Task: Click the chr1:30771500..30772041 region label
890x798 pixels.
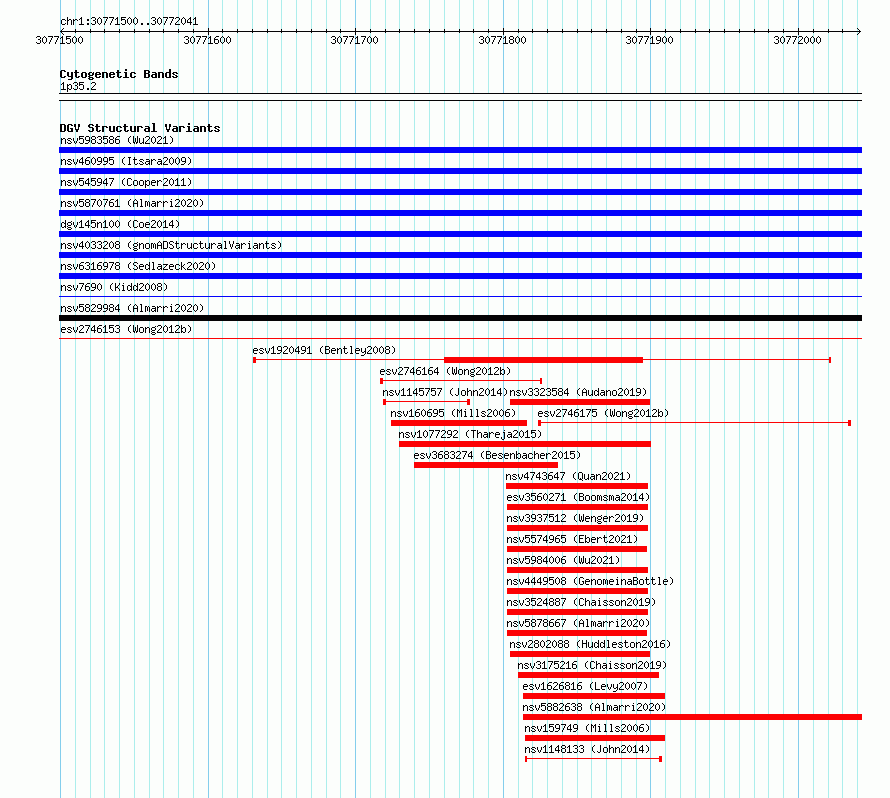Action: pos(129,21)
